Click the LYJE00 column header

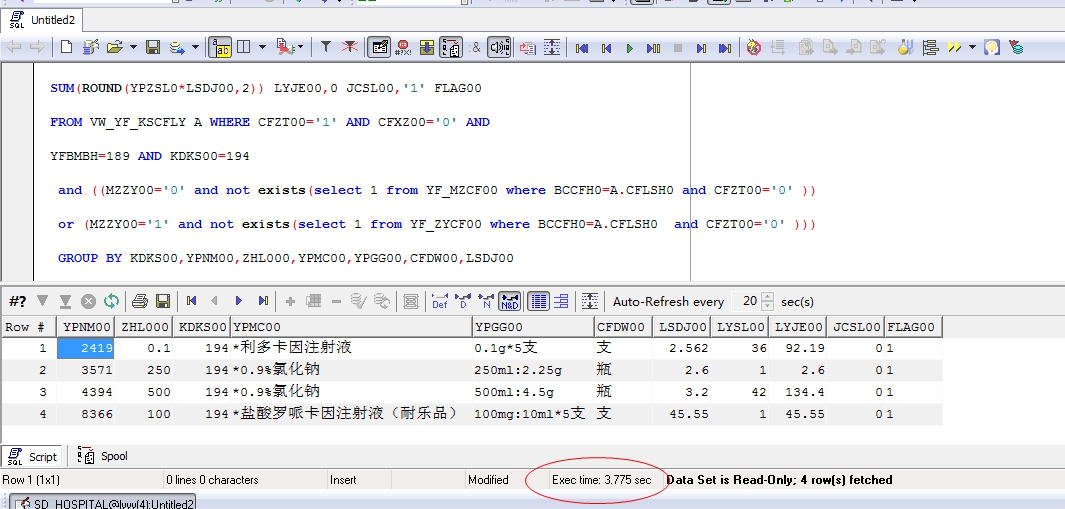coord(798,327)
